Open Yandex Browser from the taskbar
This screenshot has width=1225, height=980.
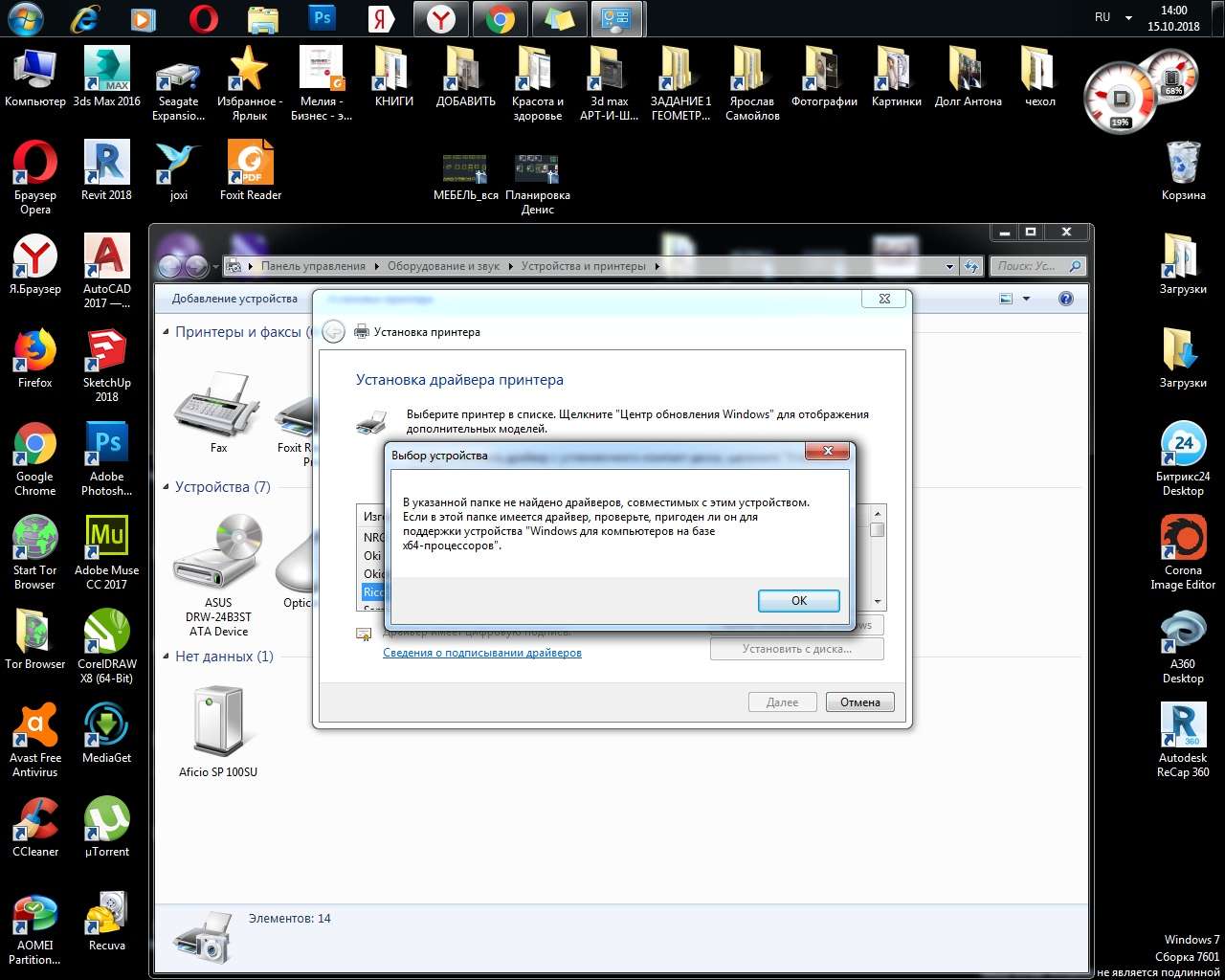(x=440, y=18)
